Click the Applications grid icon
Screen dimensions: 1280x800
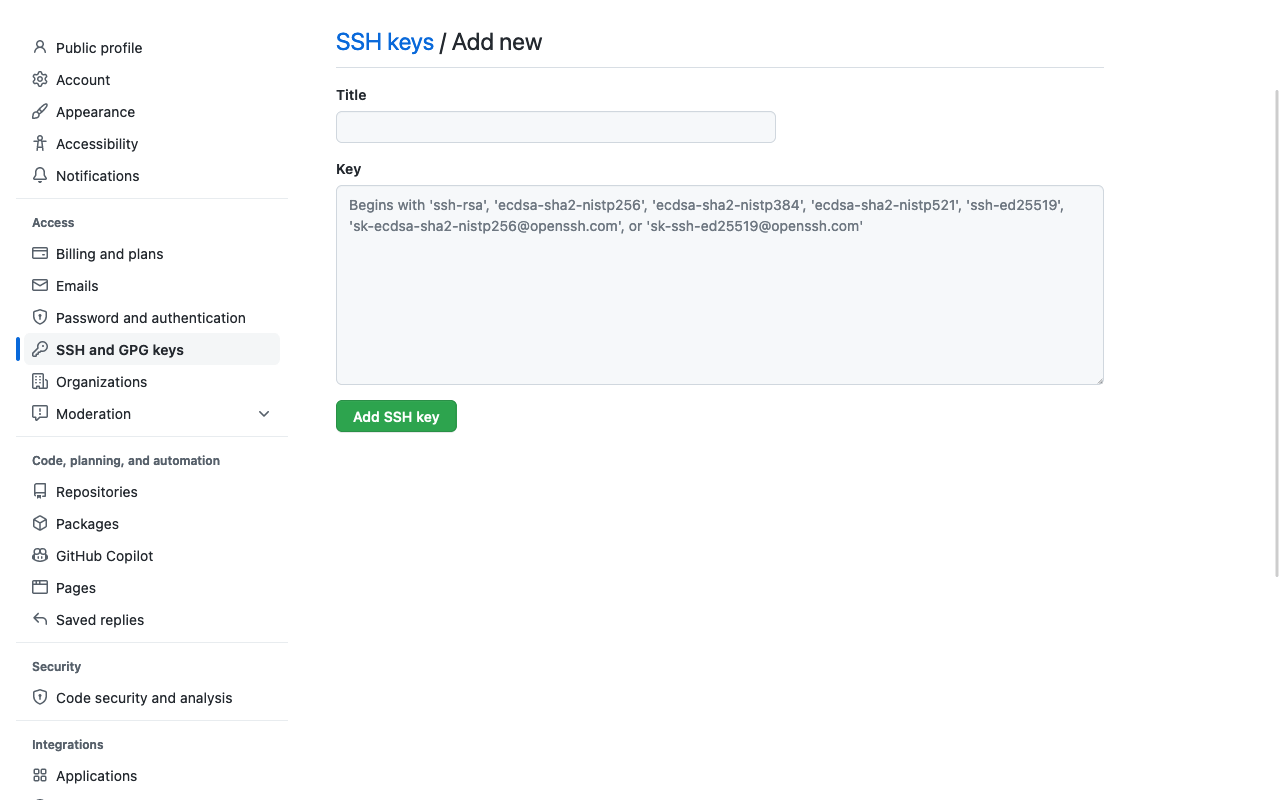pos(40,775)
